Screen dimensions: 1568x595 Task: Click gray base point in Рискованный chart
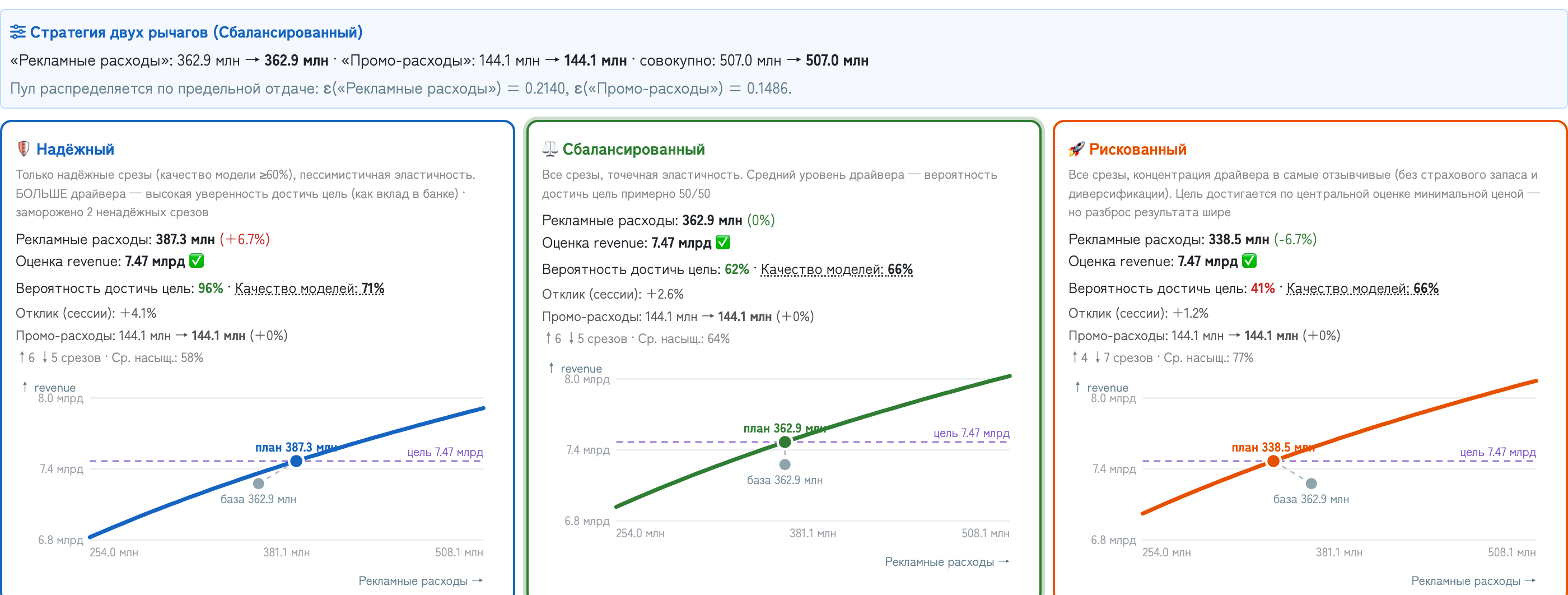point(1312,484)
